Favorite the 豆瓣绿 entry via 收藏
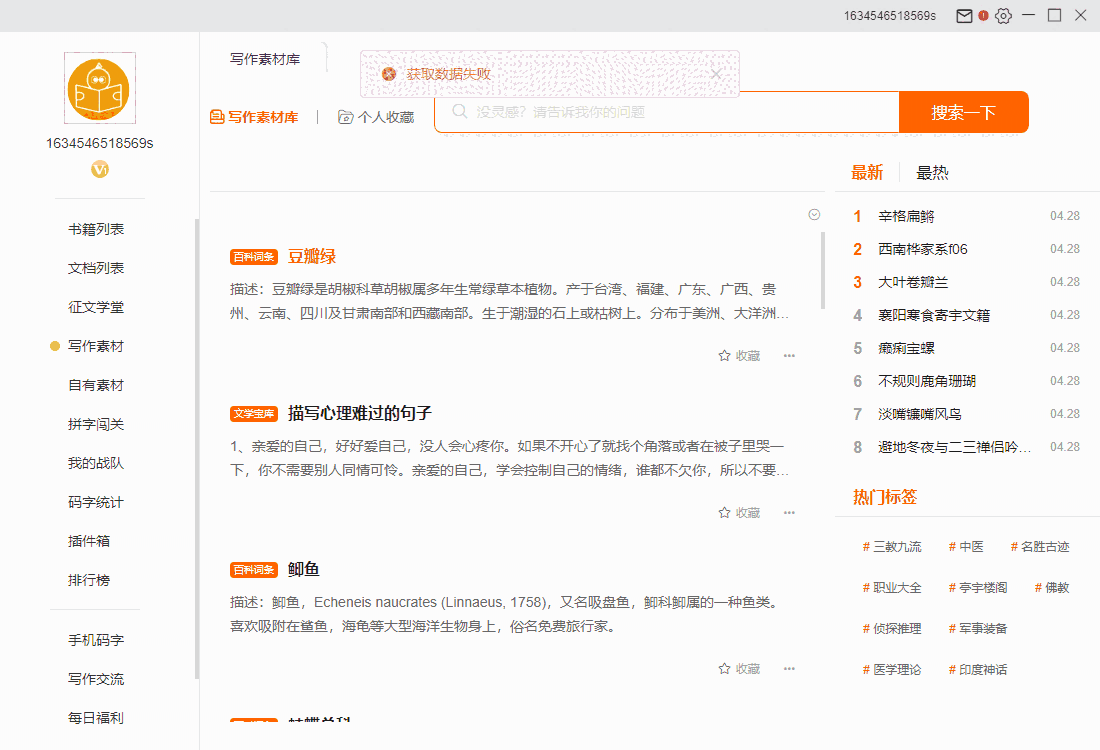 coord(738,355)
